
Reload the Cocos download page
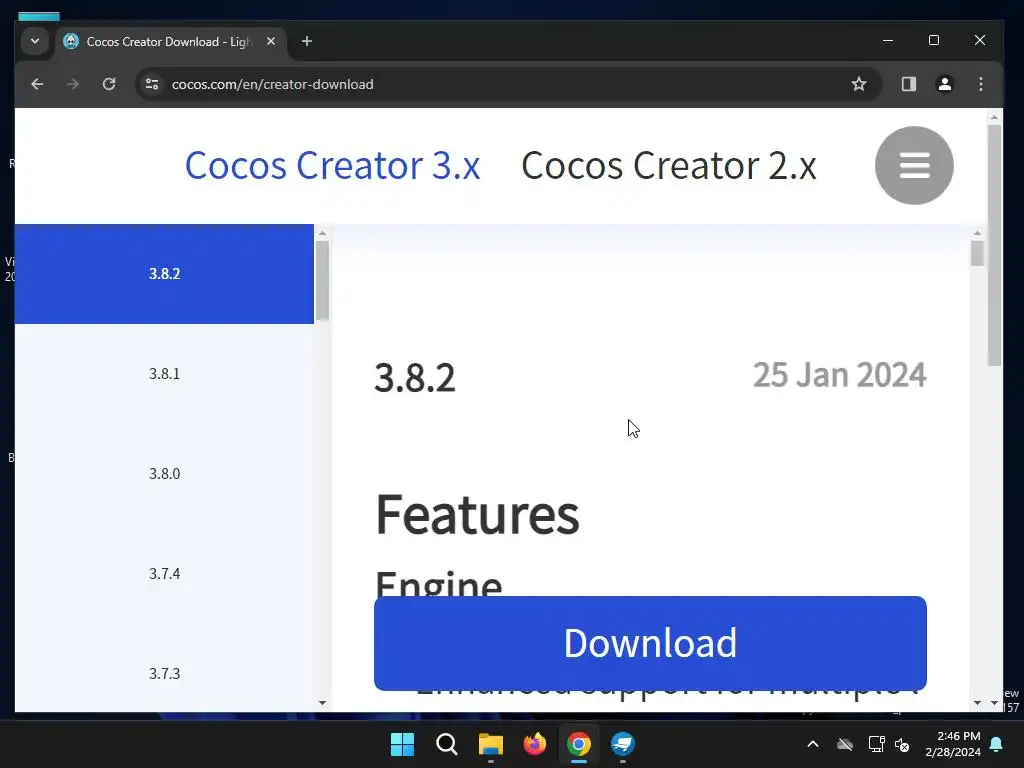click(109, 84)
